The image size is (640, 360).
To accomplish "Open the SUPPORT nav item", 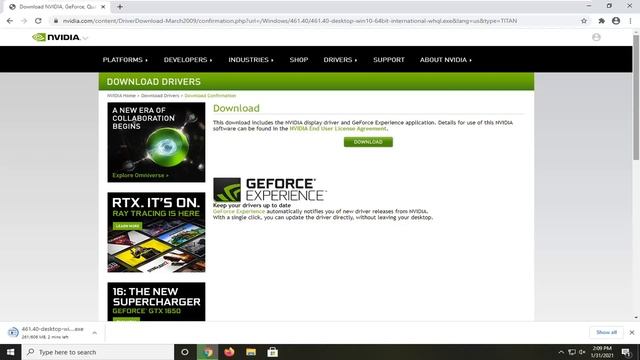I will tap(389, 60).
